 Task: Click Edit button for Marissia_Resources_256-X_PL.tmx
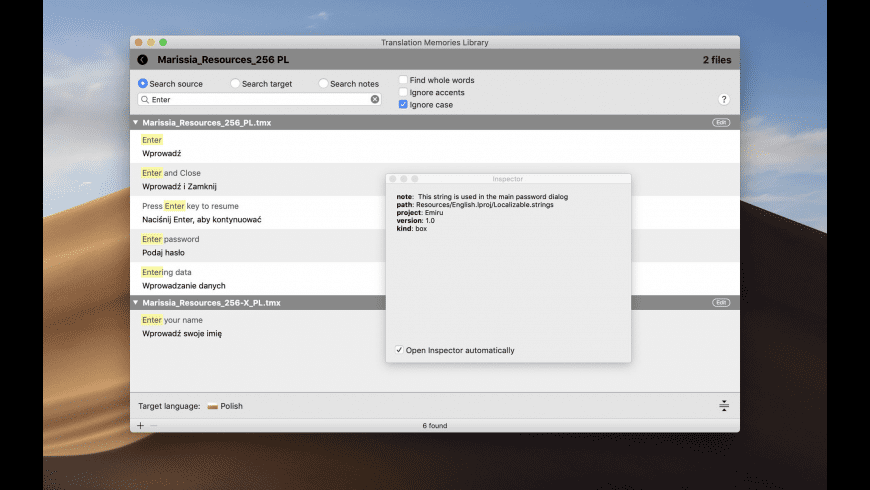click(720, 302)
